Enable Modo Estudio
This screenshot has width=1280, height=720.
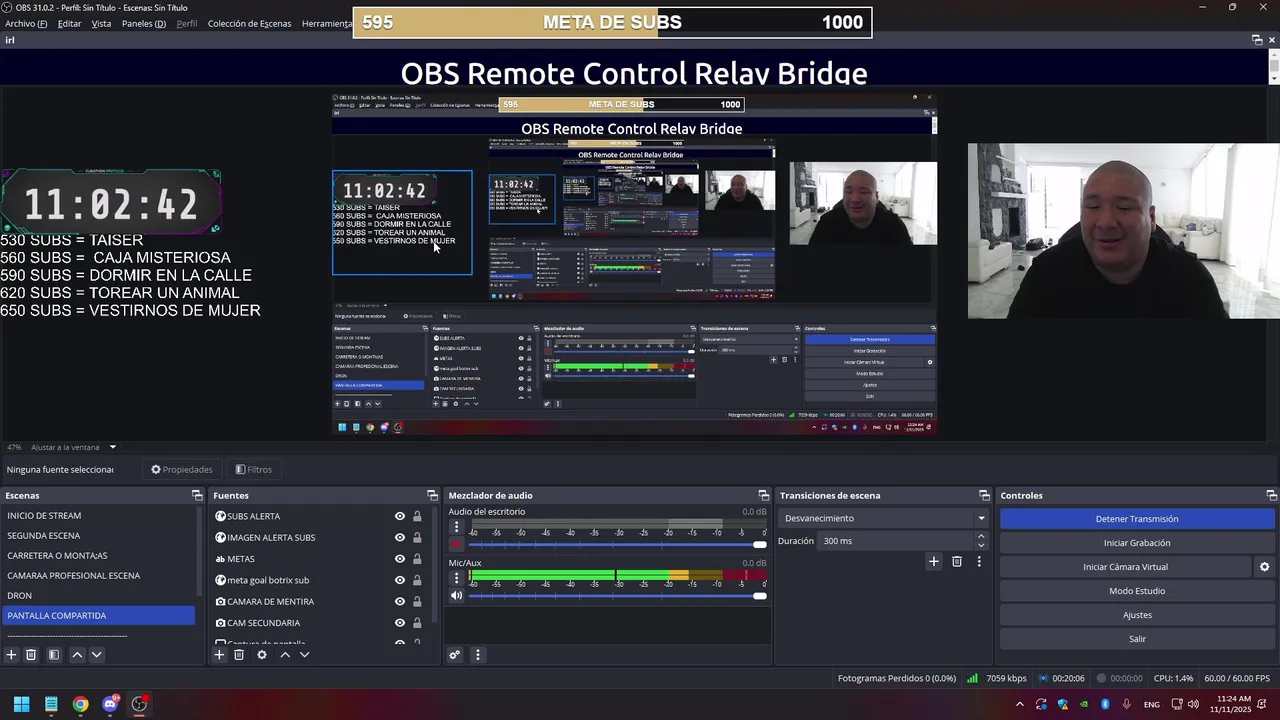click(1137, 591)
